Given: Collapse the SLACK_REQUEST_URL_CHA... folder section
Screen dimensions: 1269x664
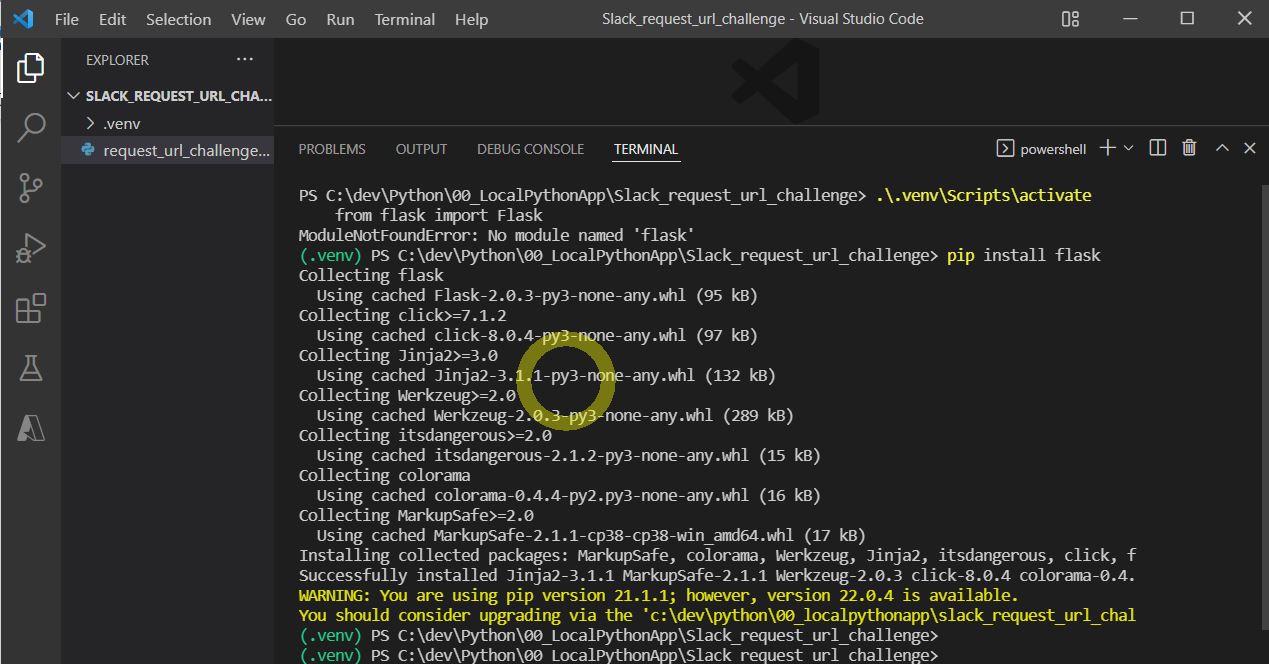Looking at the screenshot, I should [x=169, y=96].
